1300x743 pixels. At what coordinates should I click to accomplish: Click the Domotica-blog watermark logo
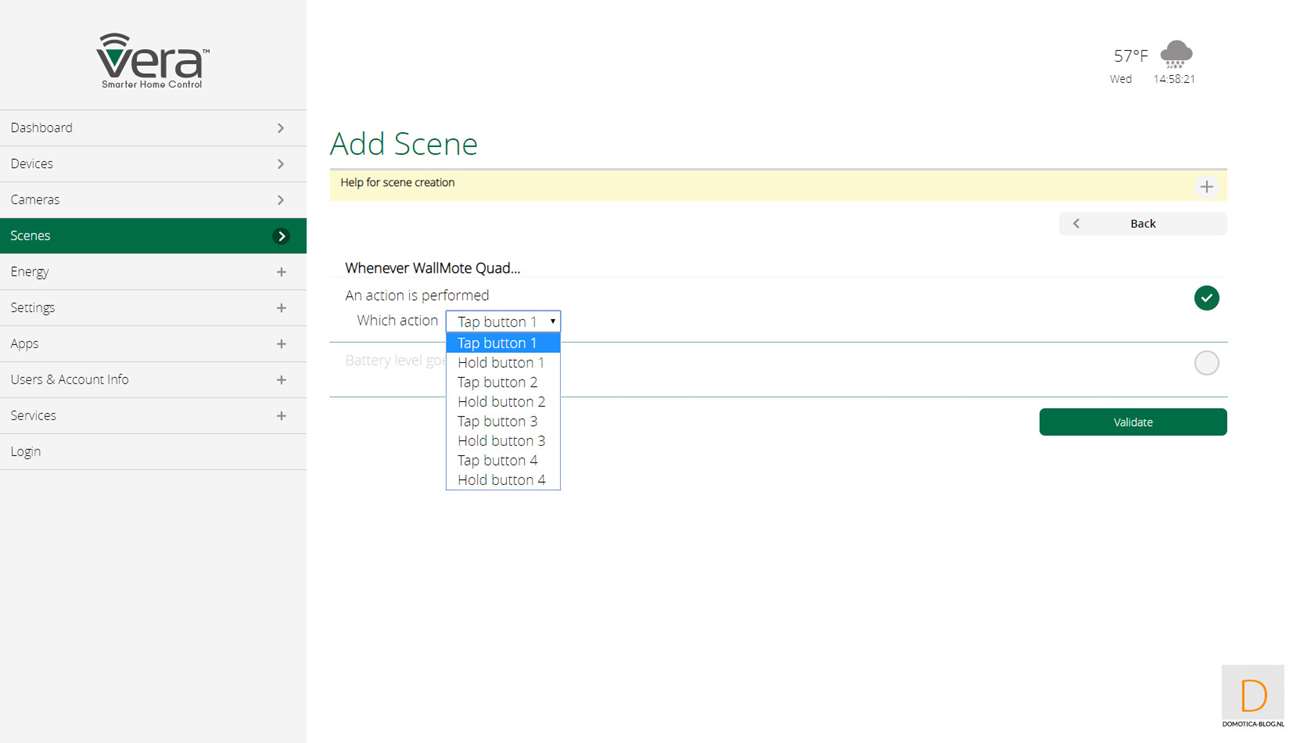1252,697
